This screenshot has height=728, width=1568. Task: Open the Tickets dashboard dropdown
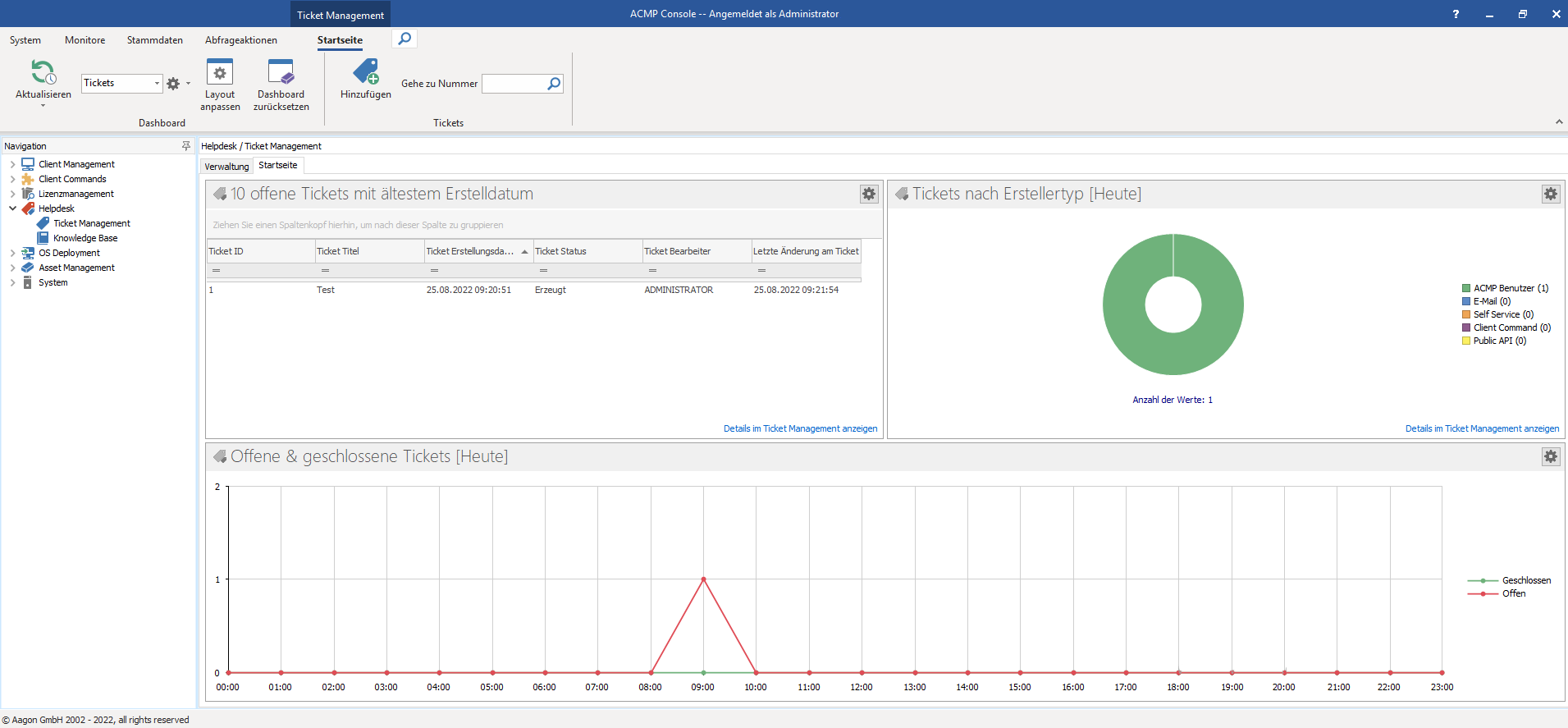click(157, 83)
